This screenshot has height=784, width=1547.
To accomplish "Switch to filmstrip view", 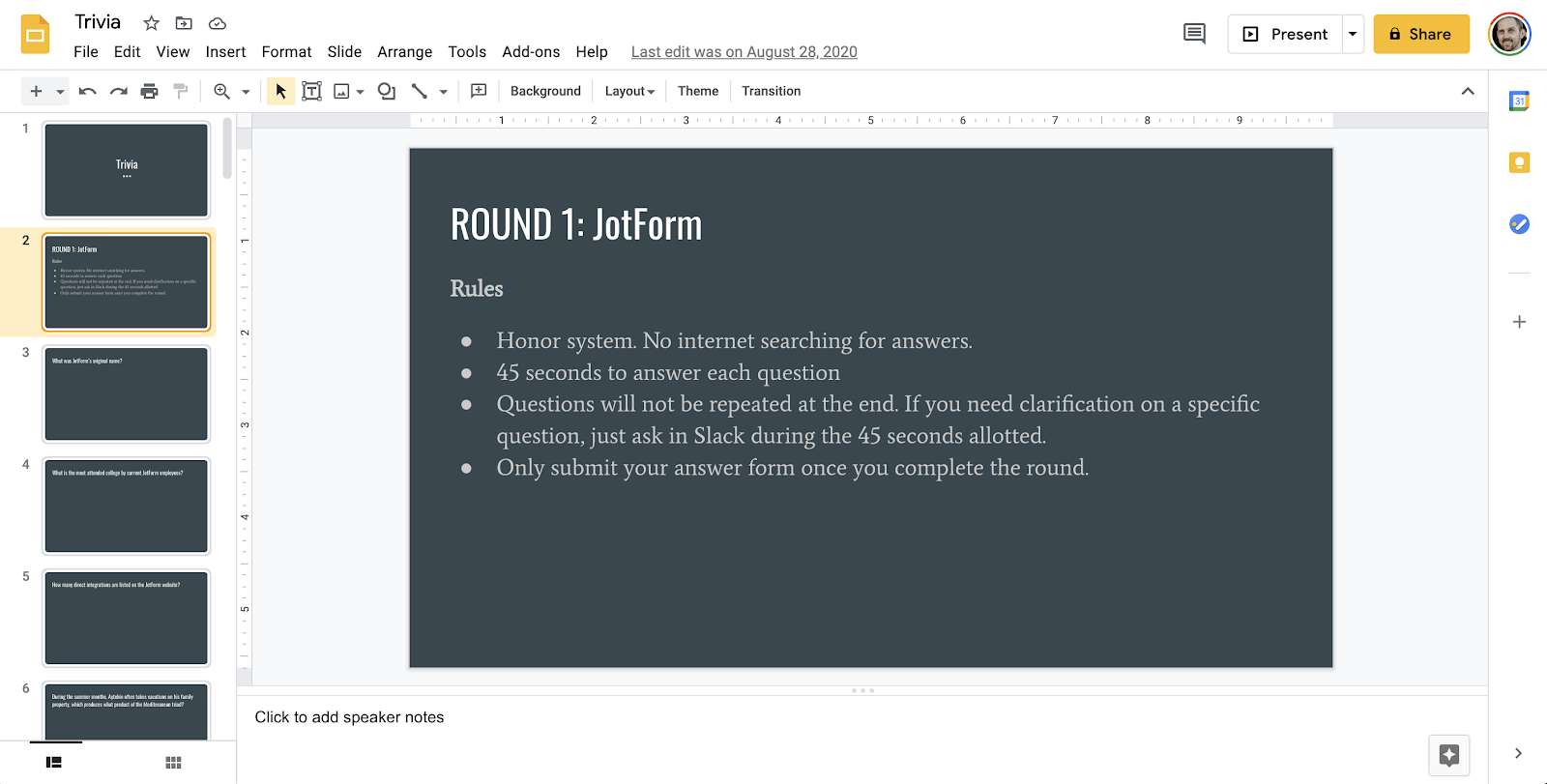I will pos(54,763).
